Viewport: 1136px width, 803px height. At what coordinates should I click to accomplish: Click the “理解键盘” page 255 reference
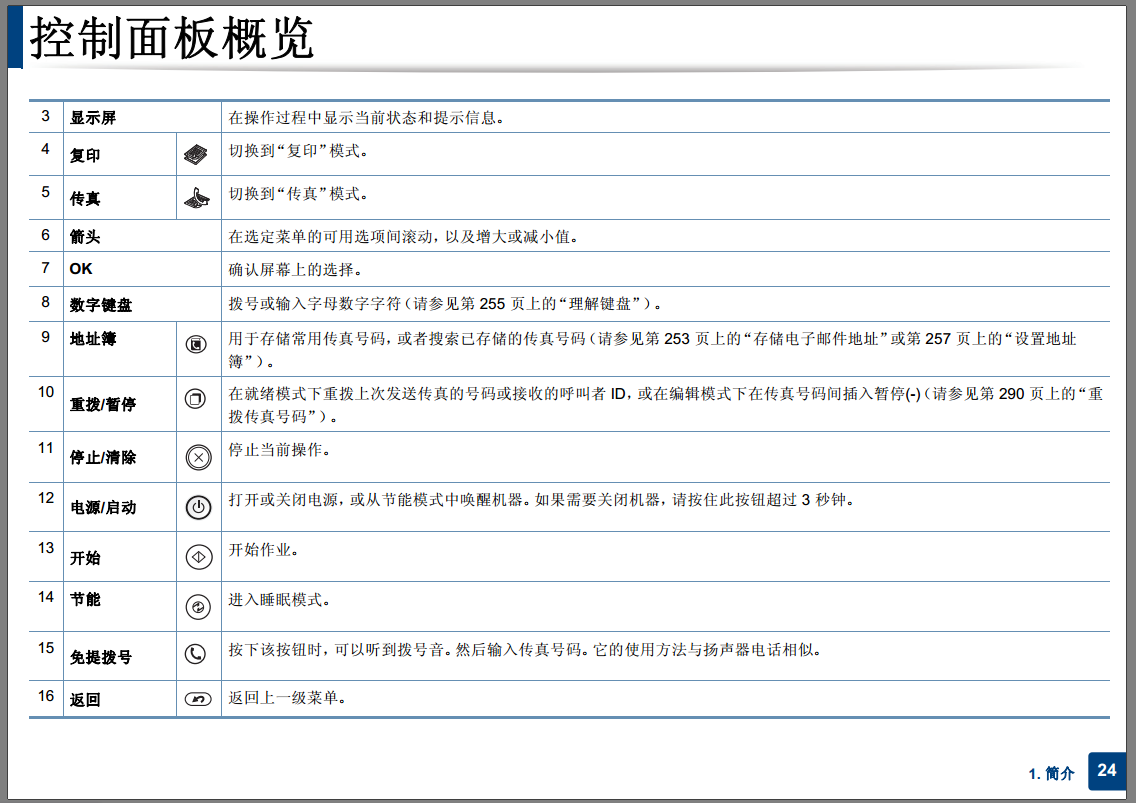tap(537, 304)
